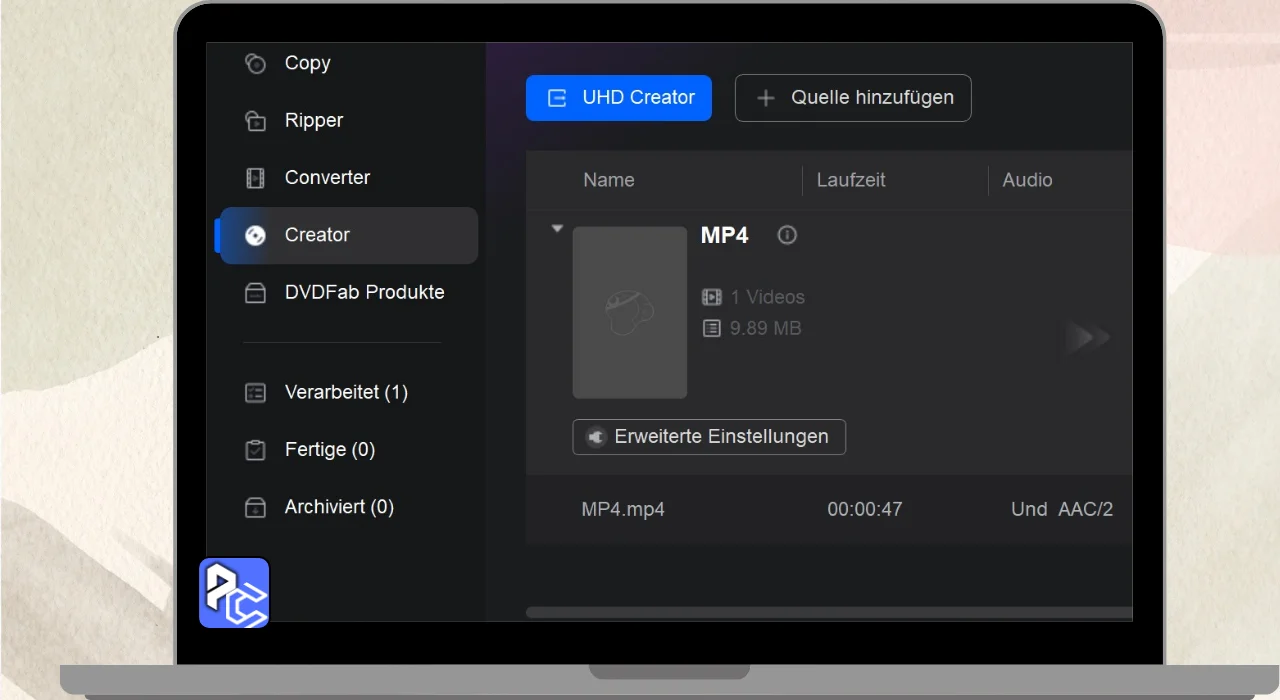Screen dimensions: 1280x700
Task: Click the 9.89 MB size icon
Action: [x=711, y=328]
